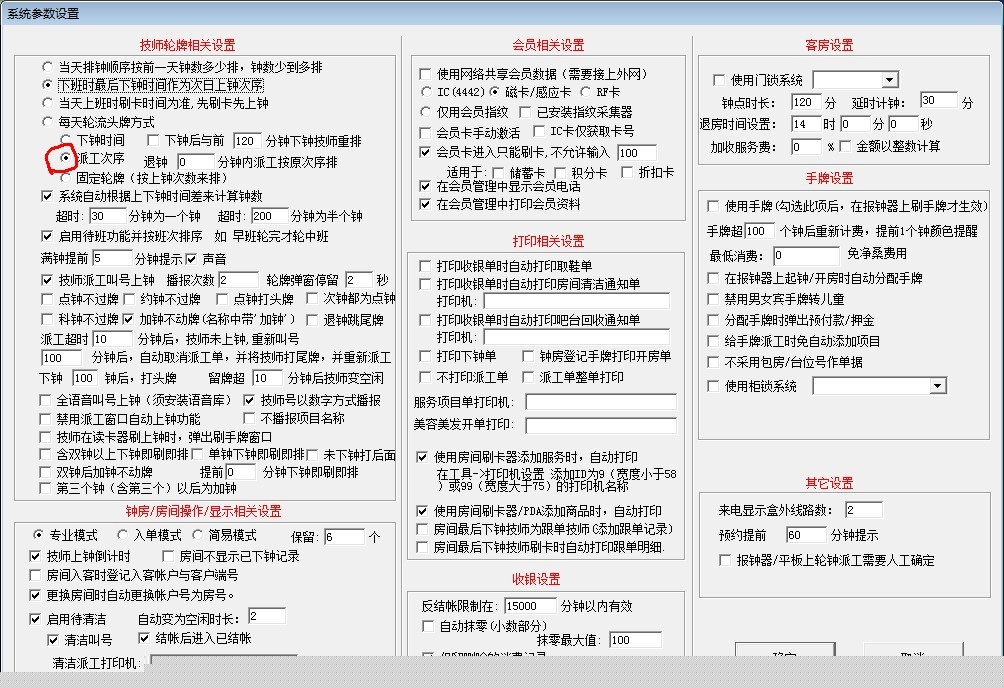Viewport: 1004px width, 688px height.
Task: Click the 加收服务费 percent field
Action: click(x=806, y=147)
